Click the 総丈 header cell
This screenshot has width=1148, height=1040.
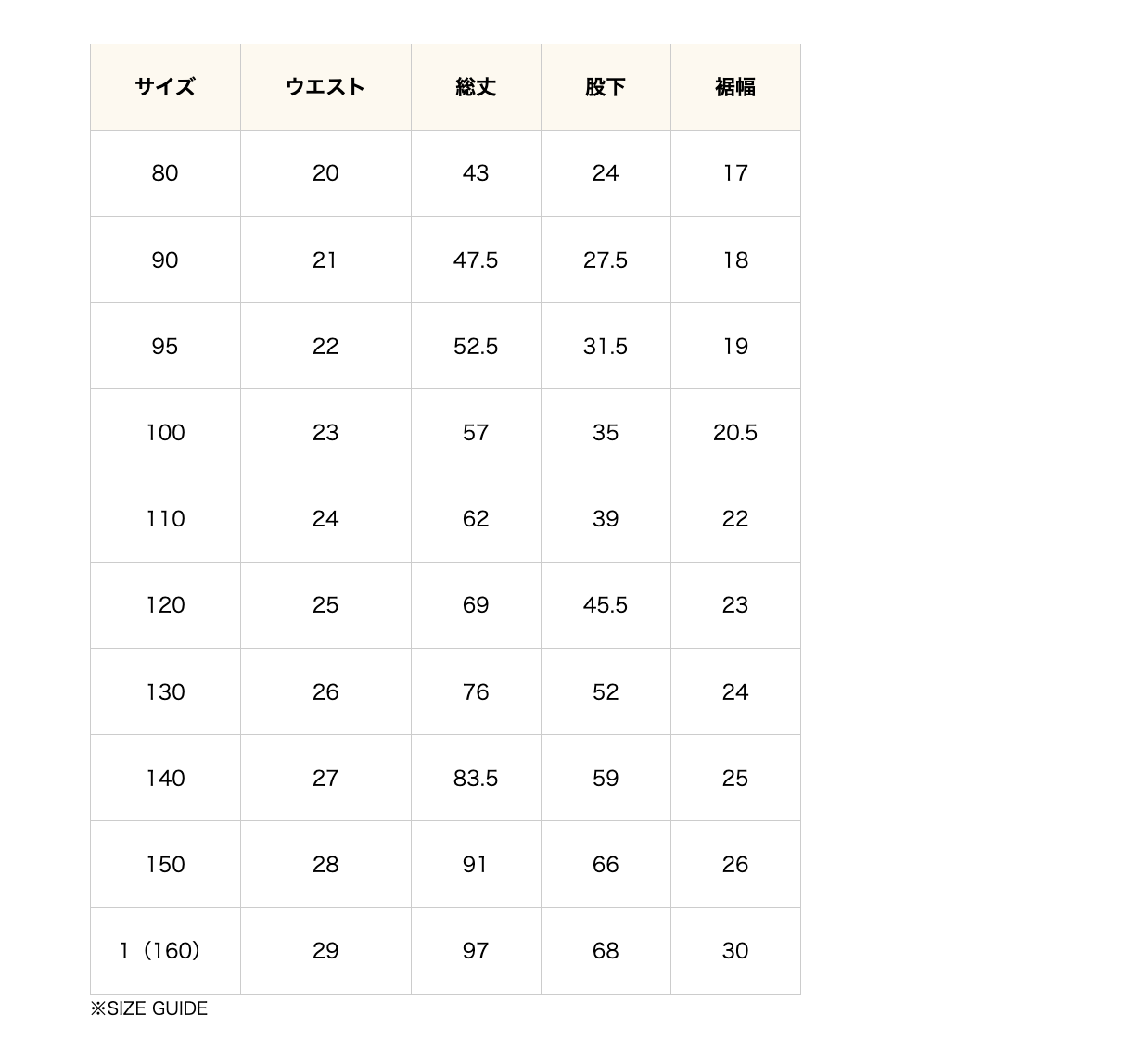476,87
